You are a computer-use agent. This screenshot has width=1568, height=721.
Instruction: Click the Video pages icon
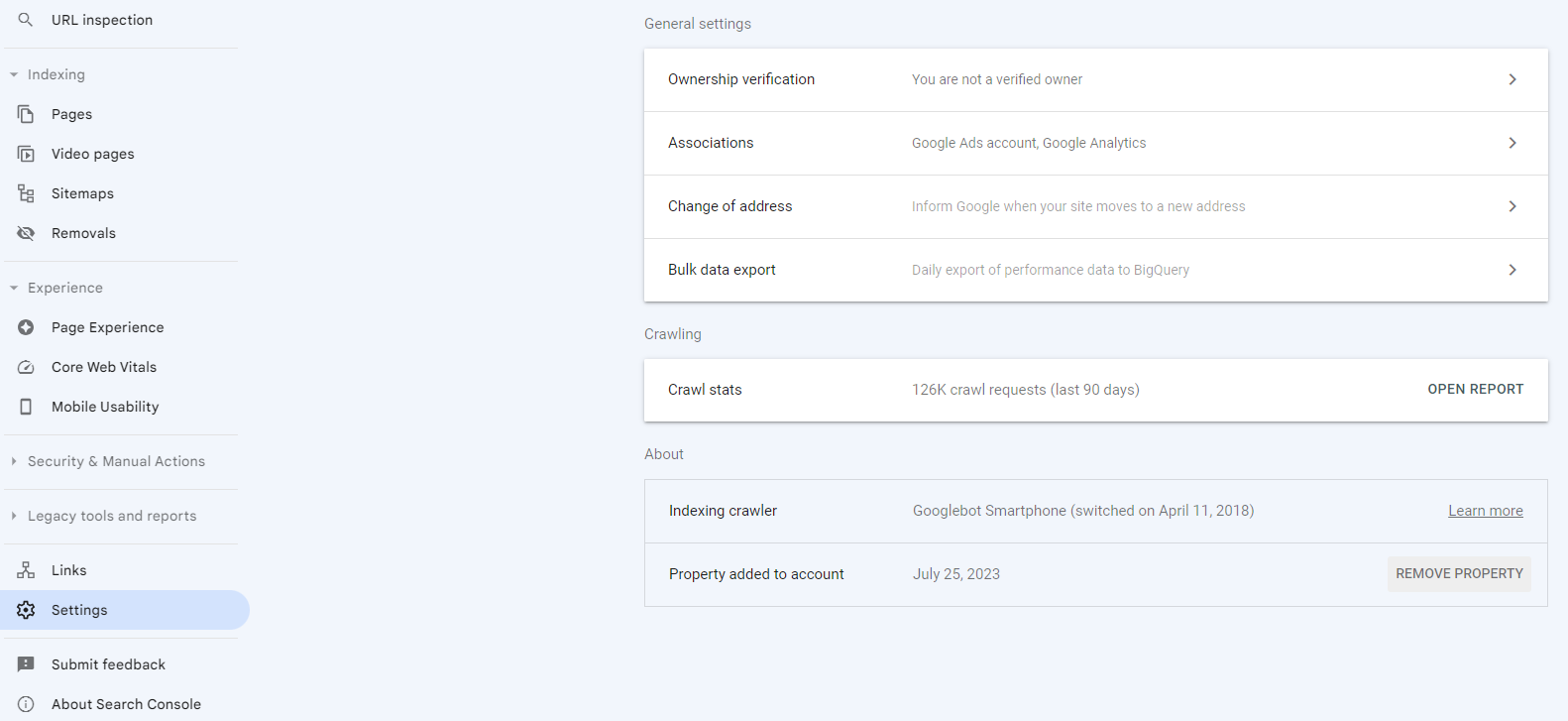coord(26,154)
